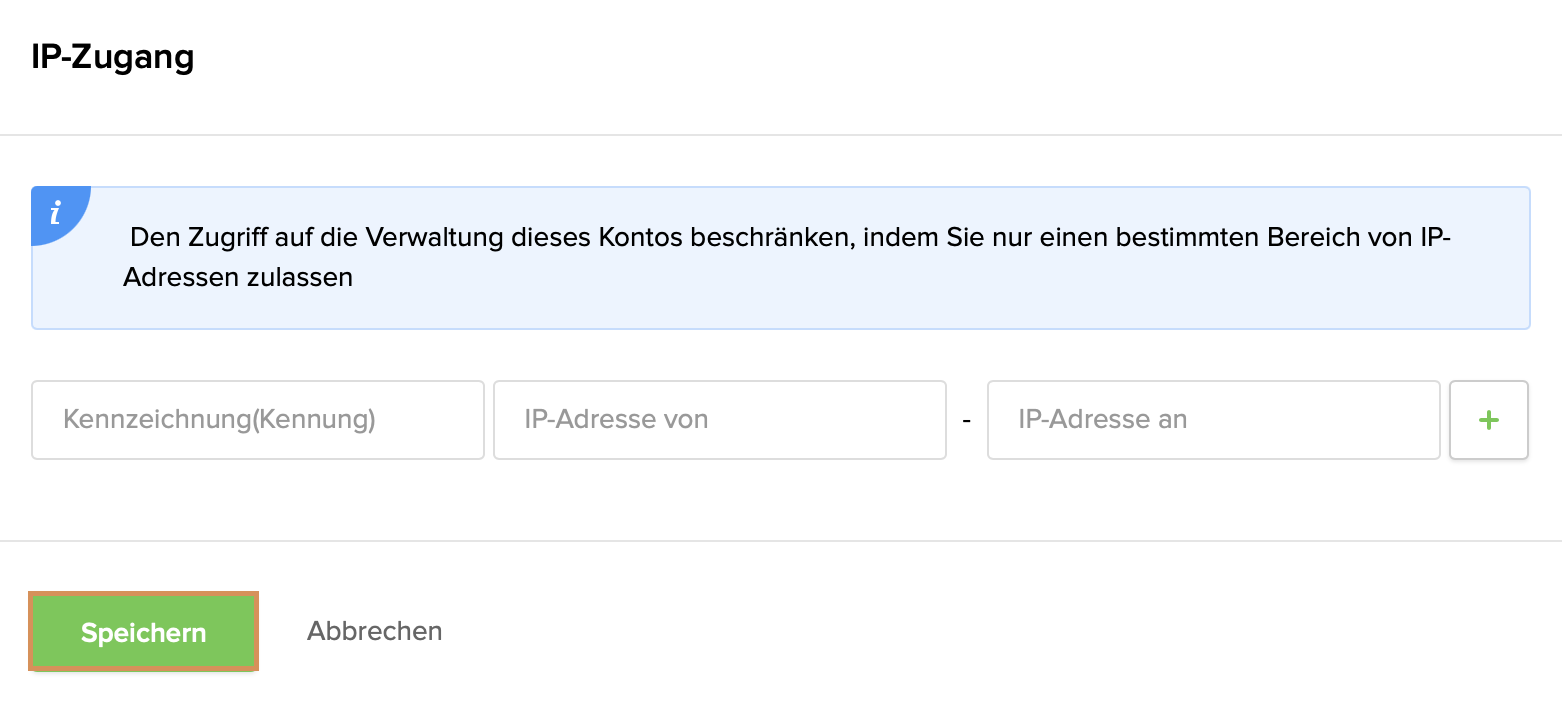This screenshot has height=702, width=1562.
Task: Place cursor in the label (Kennung) input
Action: click(258, 420)
